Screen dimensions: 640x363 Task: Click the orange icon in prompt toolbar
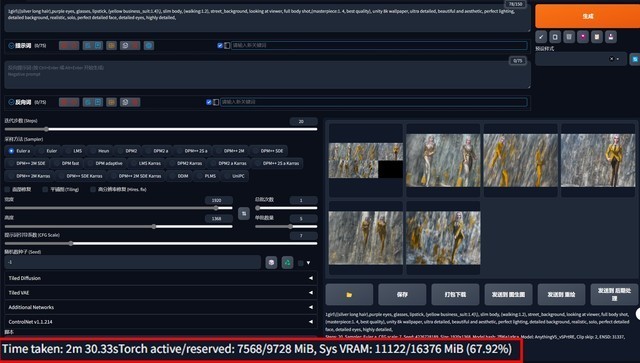[111, 45]
